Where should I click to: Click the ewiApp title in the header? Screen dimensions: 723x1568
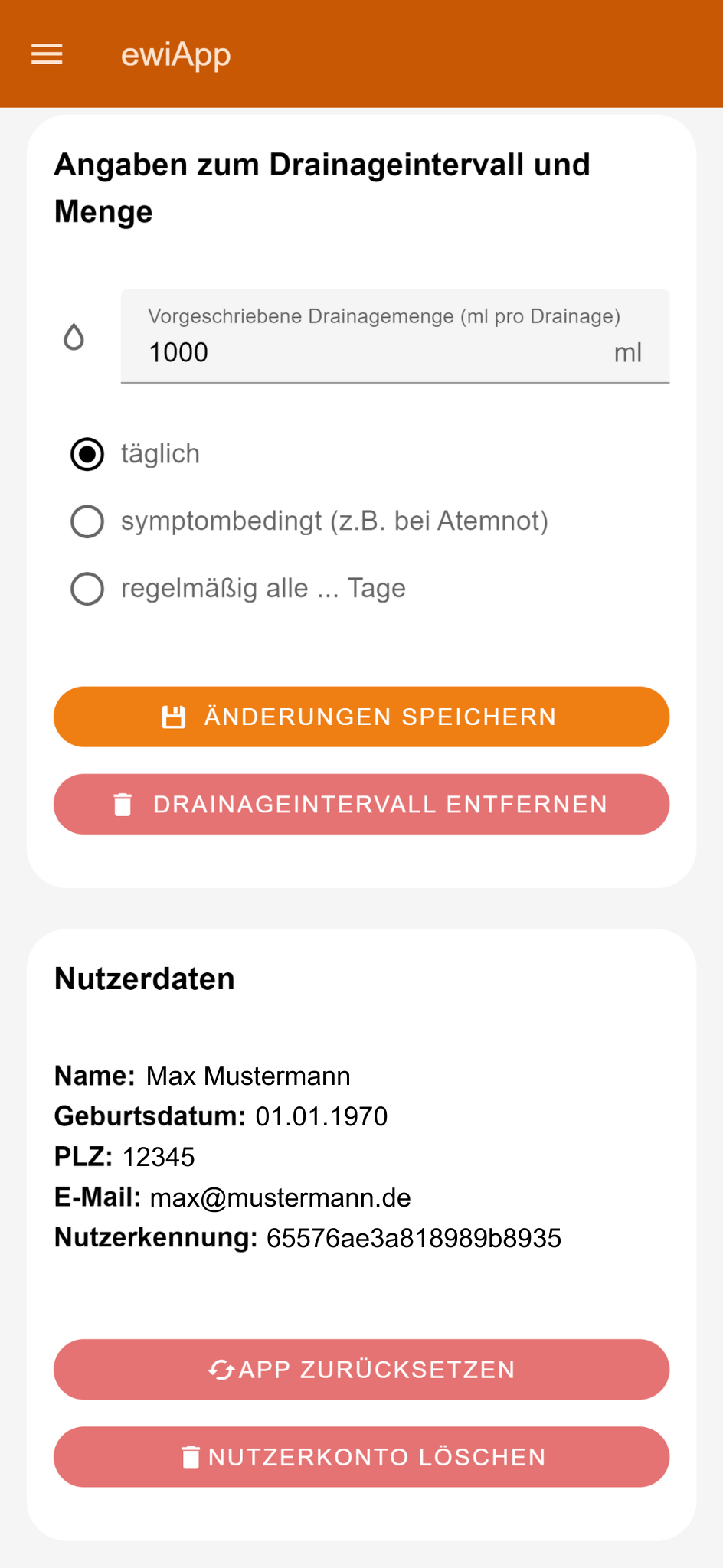[176, 55]
